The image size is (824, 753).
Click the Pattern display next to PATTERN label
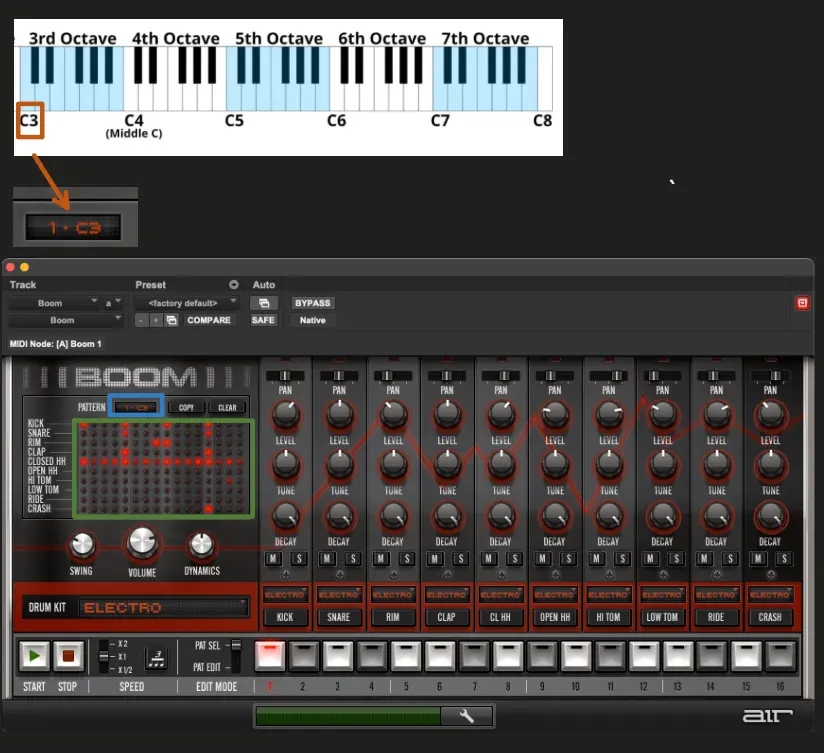[x=135, y=407]
